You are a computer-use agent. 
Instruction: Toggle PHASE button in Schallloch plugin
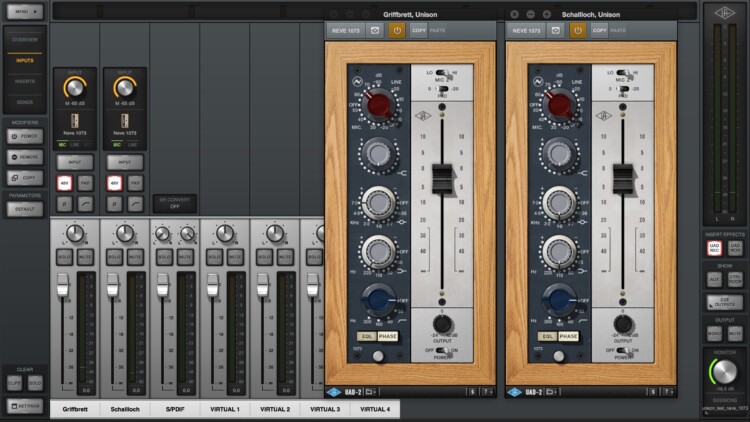tap(568, 336)
